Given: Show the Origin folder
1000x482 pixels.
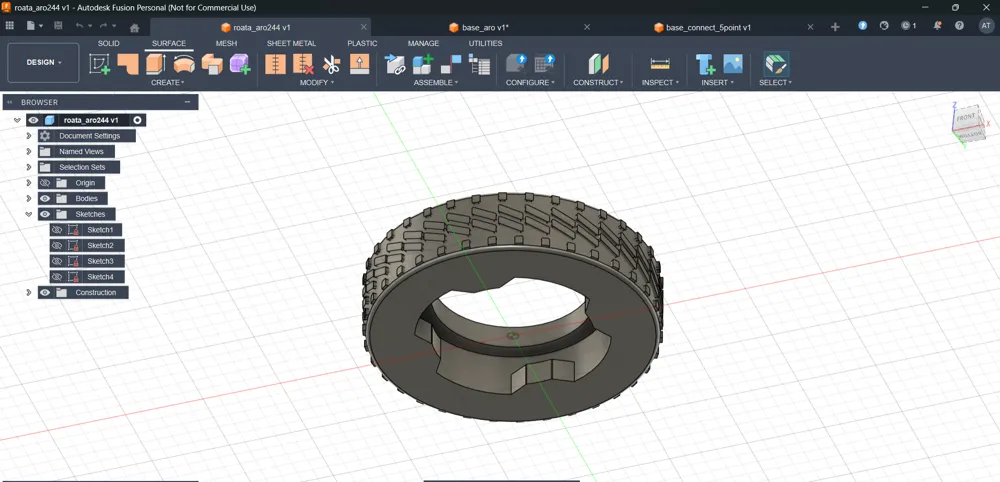Looking at the screenshot, I should coord(45,183).
